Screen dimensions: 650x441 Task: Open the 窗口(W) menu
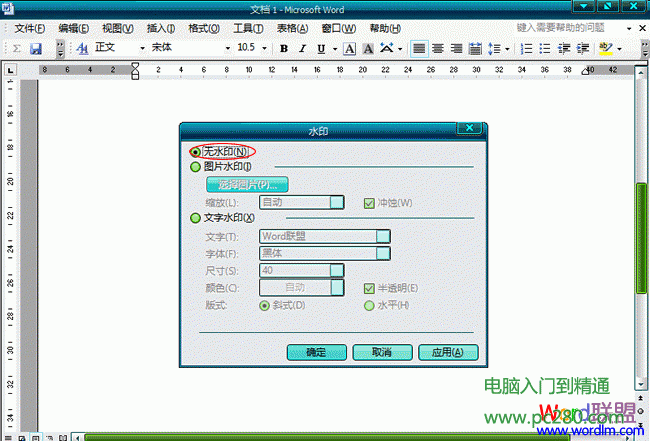coord(339,28)
